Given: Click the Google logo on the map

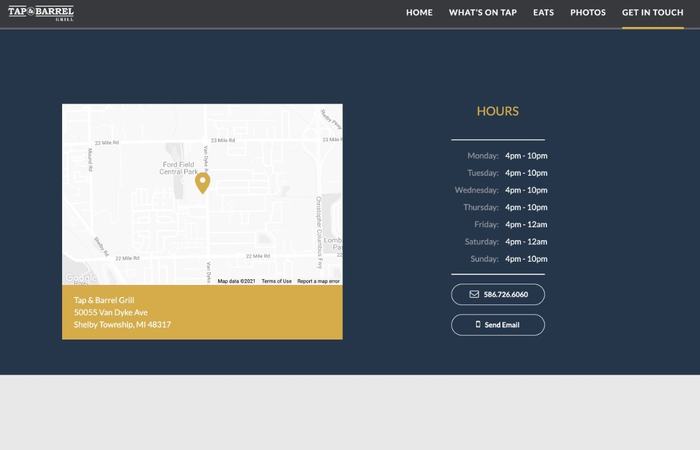Looking at the screenshot, I should point(80,279).
